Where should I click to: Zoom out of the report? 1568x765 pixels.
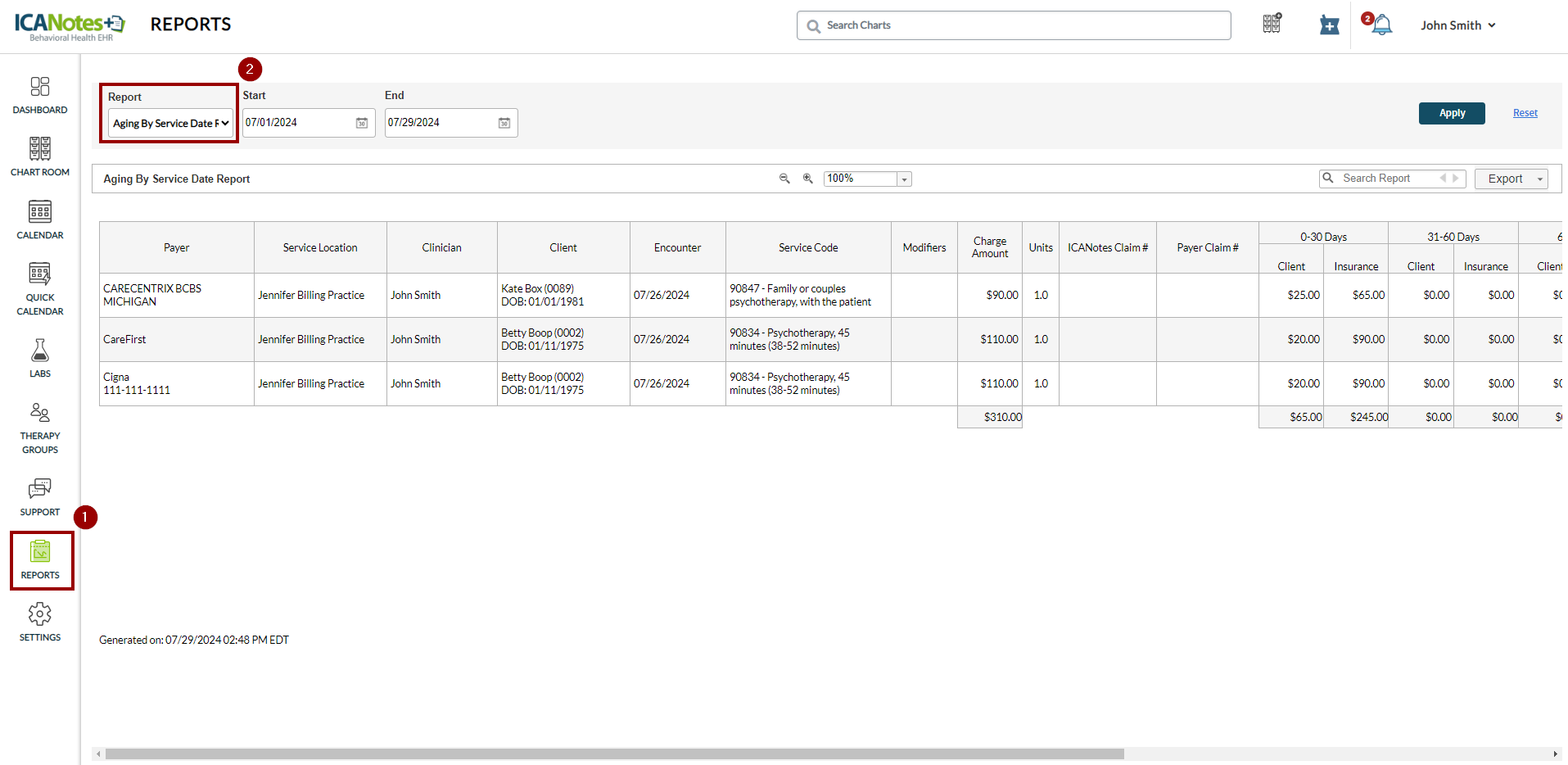[x=784, y=179]
